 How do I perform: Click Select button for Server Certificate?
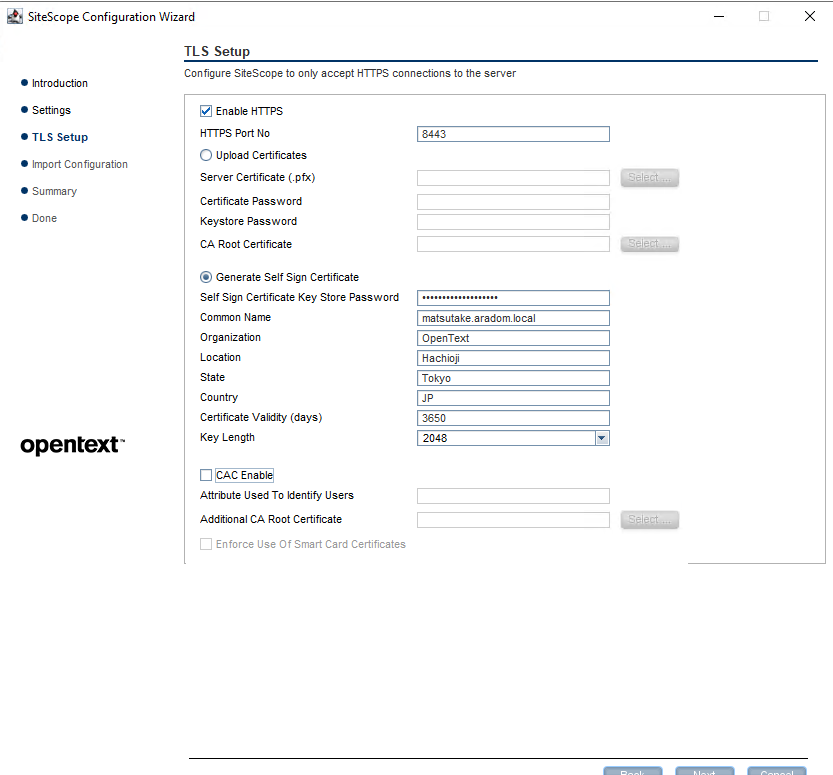coord(649,177)
